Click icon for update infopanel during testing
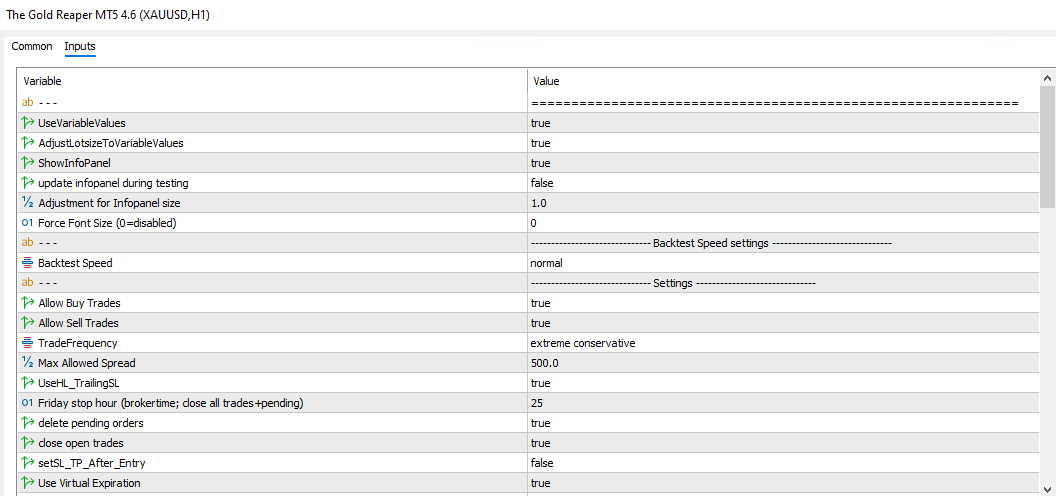 click(28, 183)
